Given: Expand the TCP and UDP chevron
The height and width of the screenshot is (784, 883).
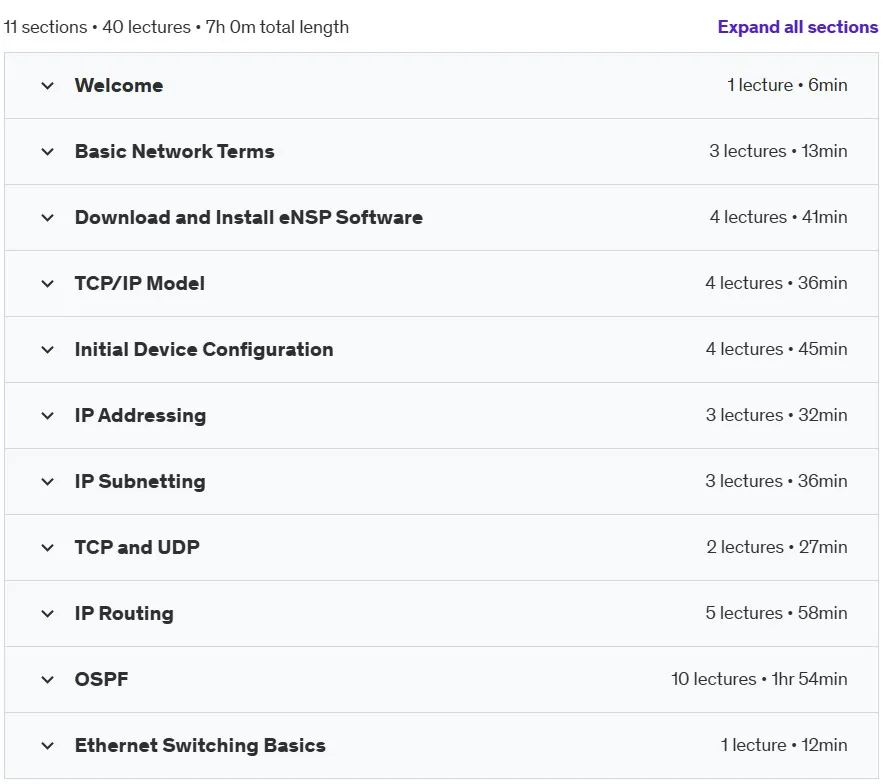Looking at the screenshot, I should 48,547.
